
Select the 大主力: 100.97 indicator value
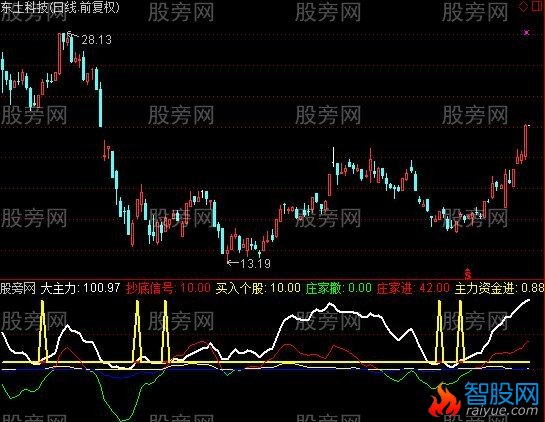81,288
